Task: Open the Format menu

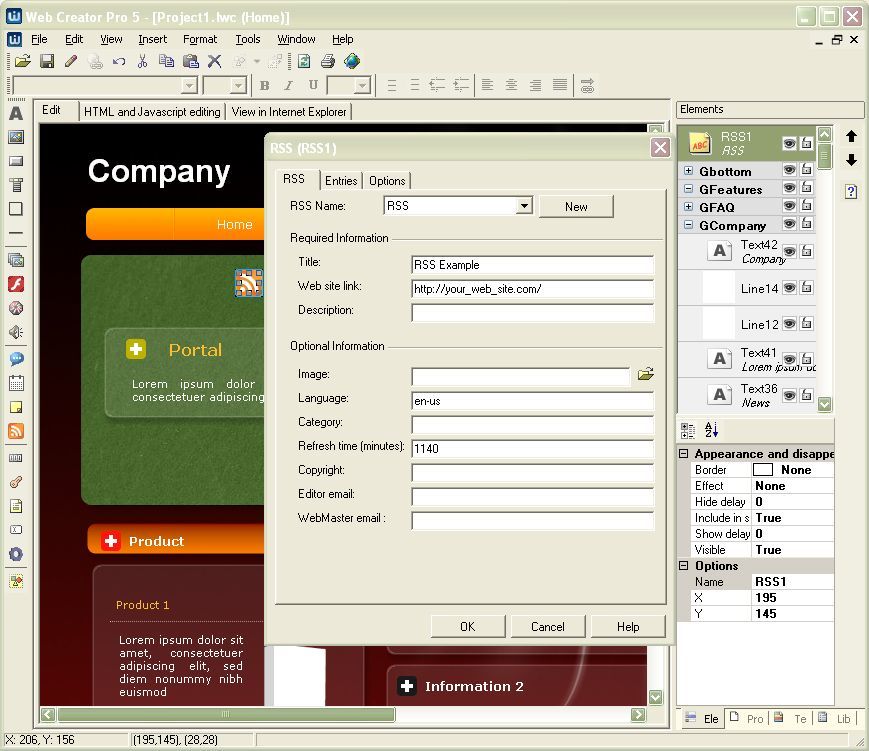Action: [200, 39]
